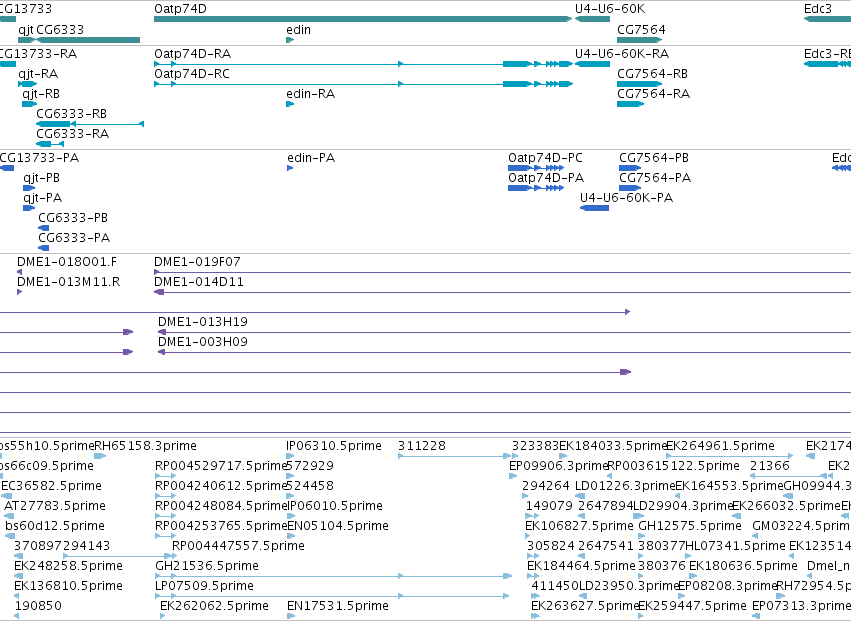Select the DME1-013H19 clone label
This screenshot has width=851, height=621.
203,322
